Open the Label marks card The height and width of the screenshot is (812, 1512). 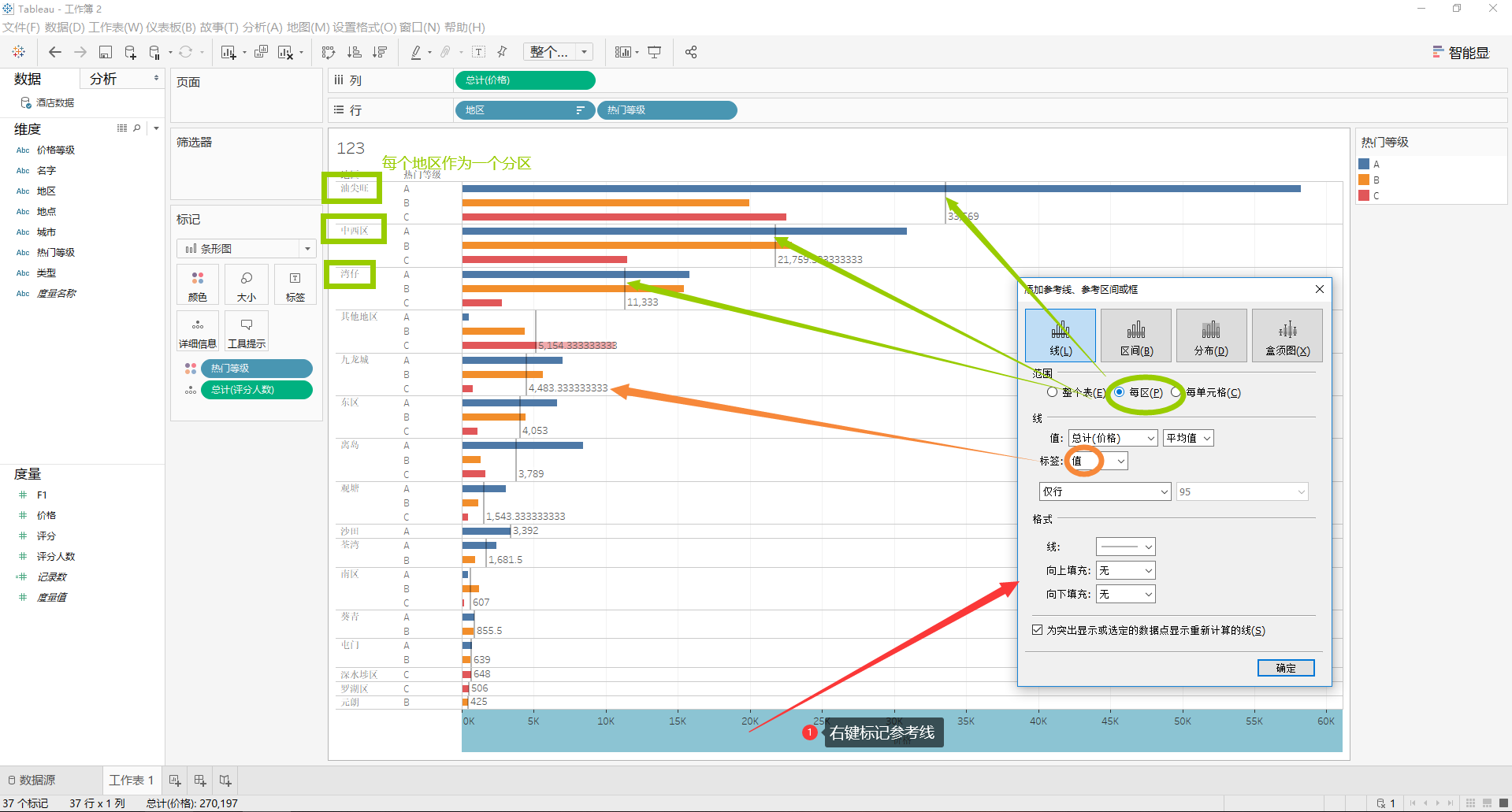(x=295, y=285)
